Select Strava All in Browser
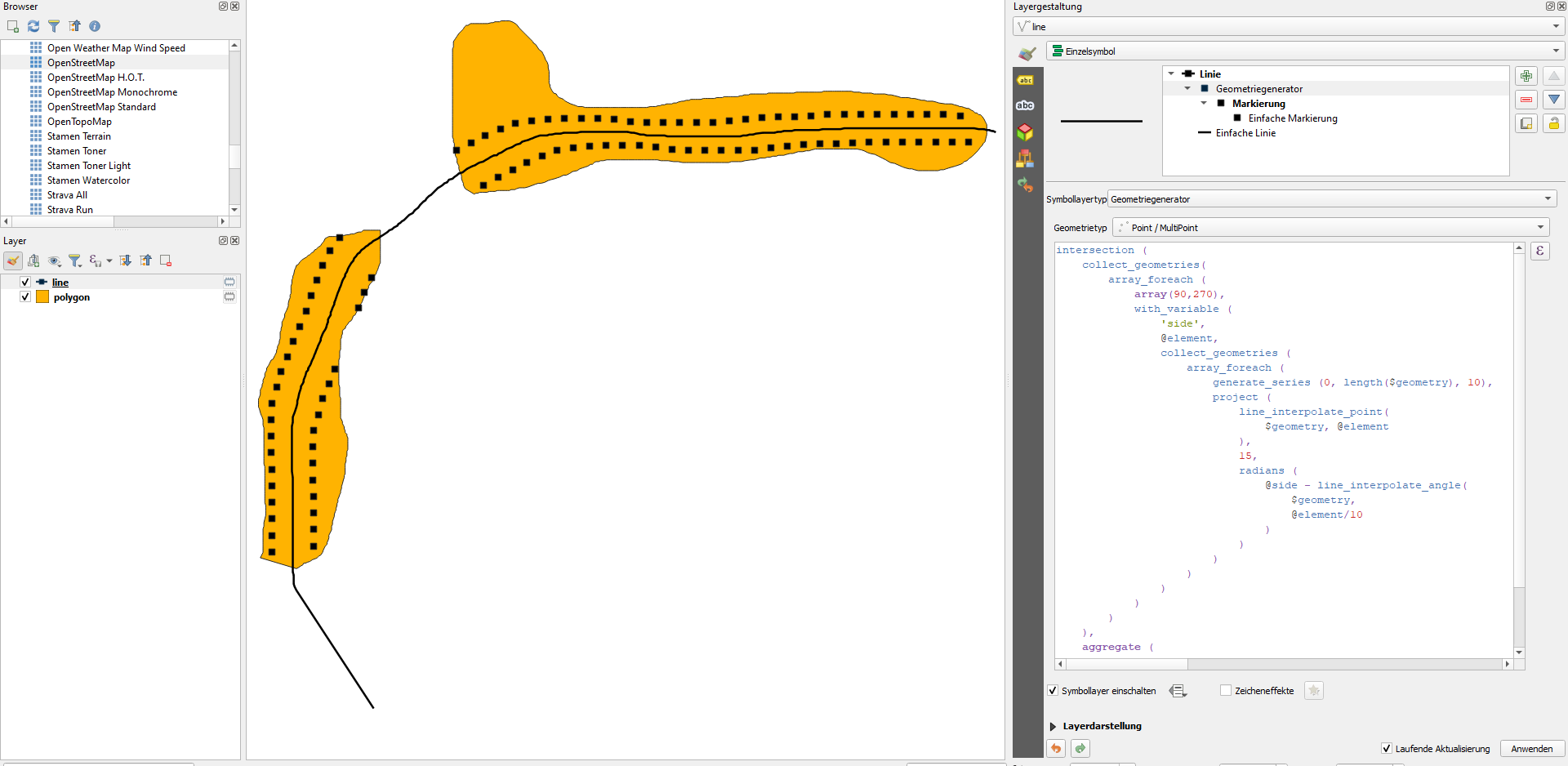The width and height of the screenshot is (1568, 766). (x=67, y=195)
